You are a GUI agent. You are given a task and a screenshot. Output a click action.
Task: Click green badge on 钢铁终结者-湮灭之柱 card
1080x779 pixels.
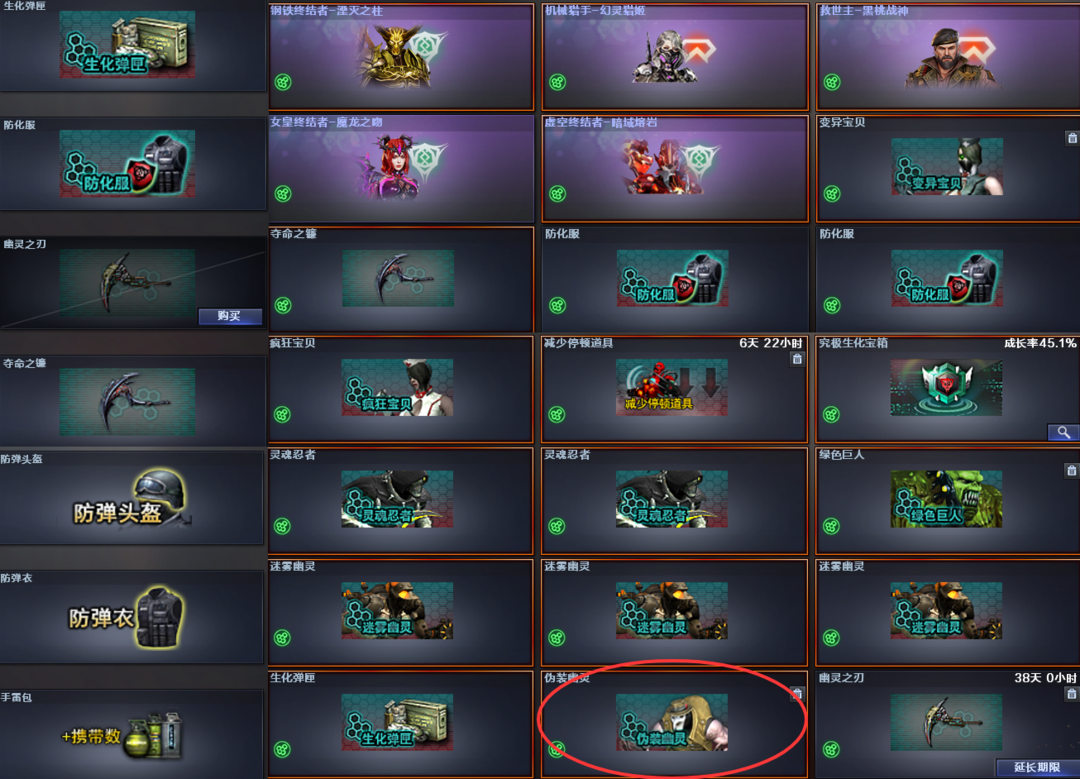coord(282,82)
